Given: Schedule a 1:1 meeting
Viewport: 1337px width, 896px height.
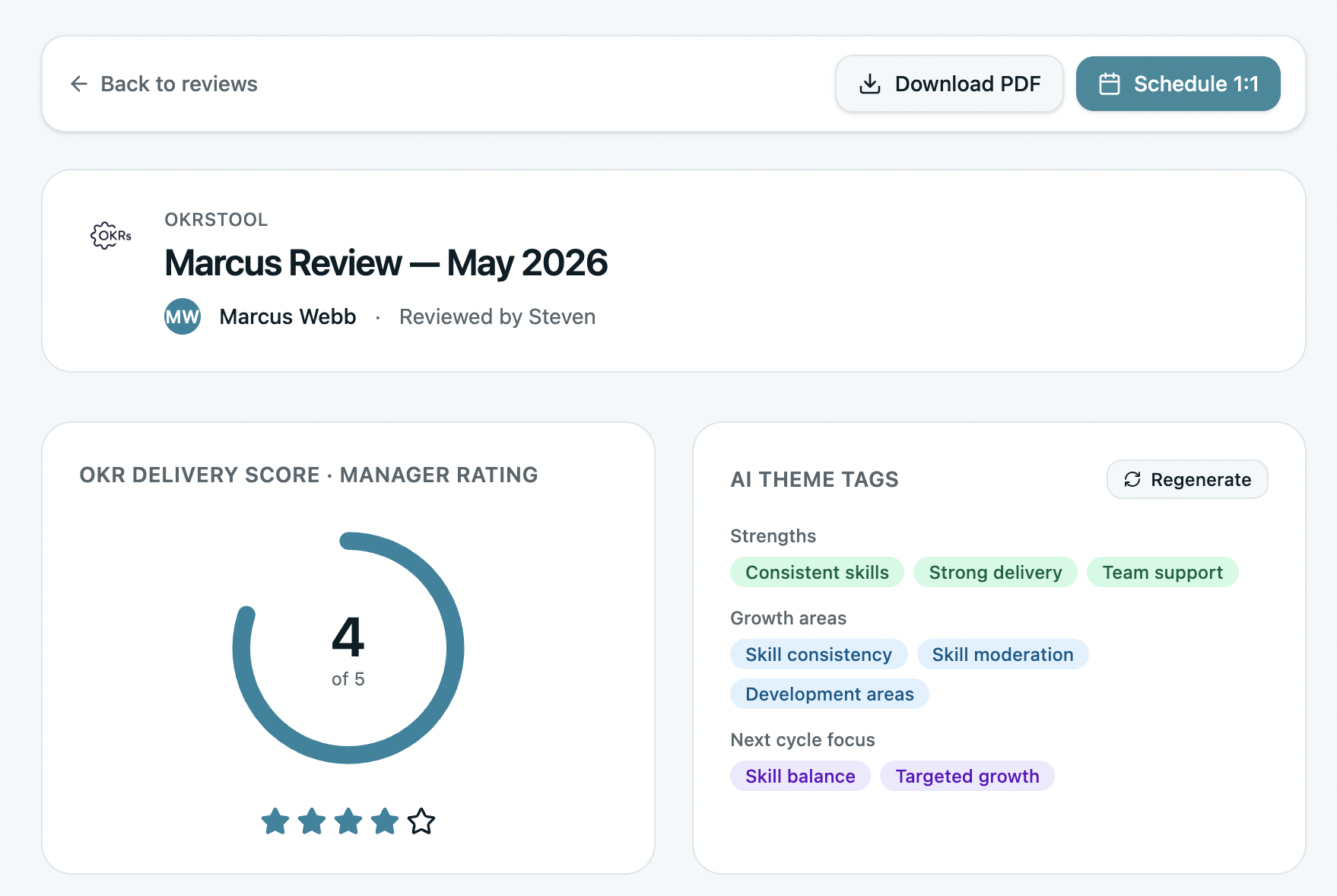Looking at the screenshot, I should pos(1178,84).
